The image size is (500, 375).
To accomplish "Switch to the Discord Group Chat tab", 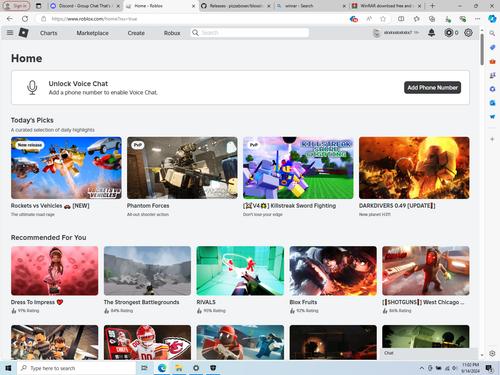I will [x=85, y=6].
